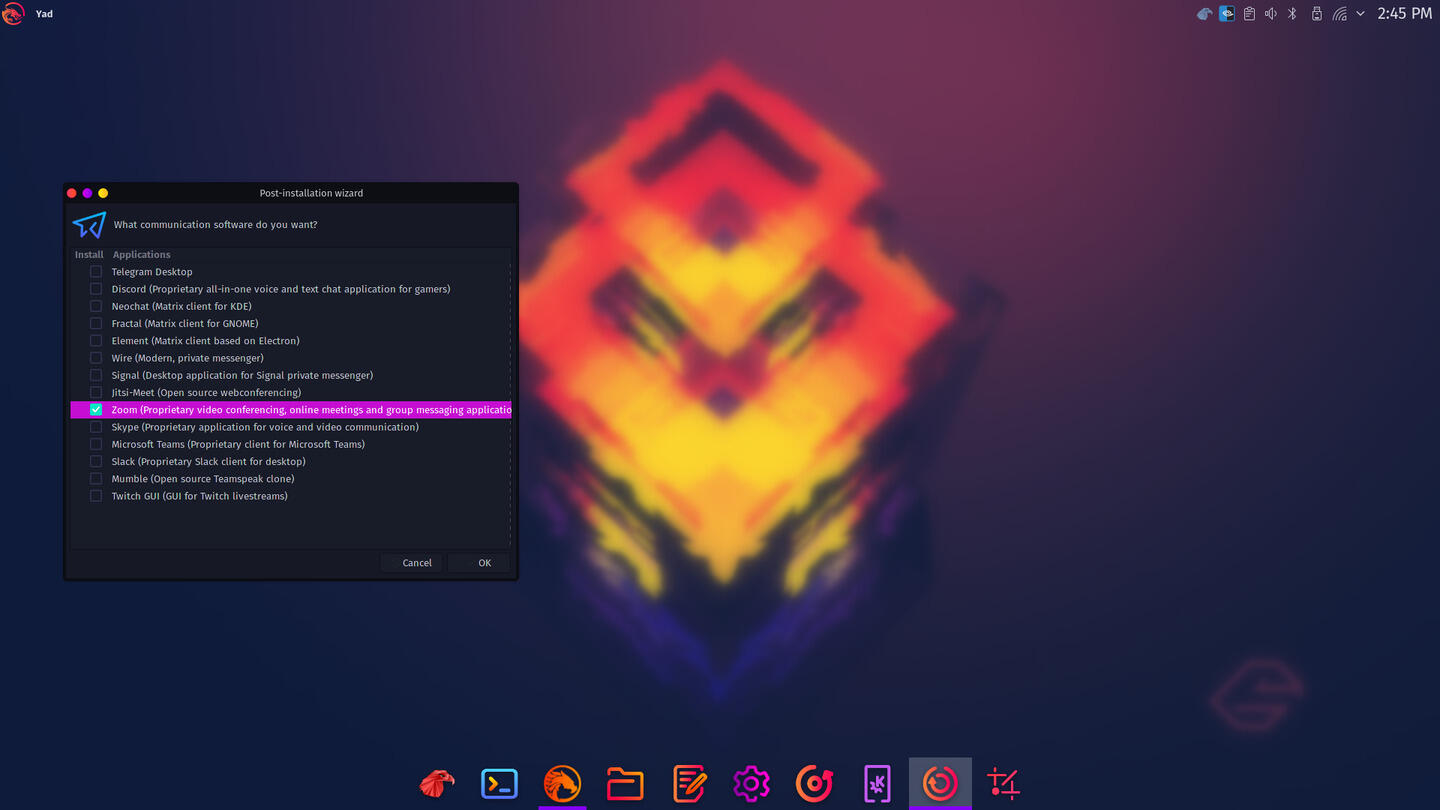
Task: Check the Microsoft Teams checkbox
Action: click(96, 444)
